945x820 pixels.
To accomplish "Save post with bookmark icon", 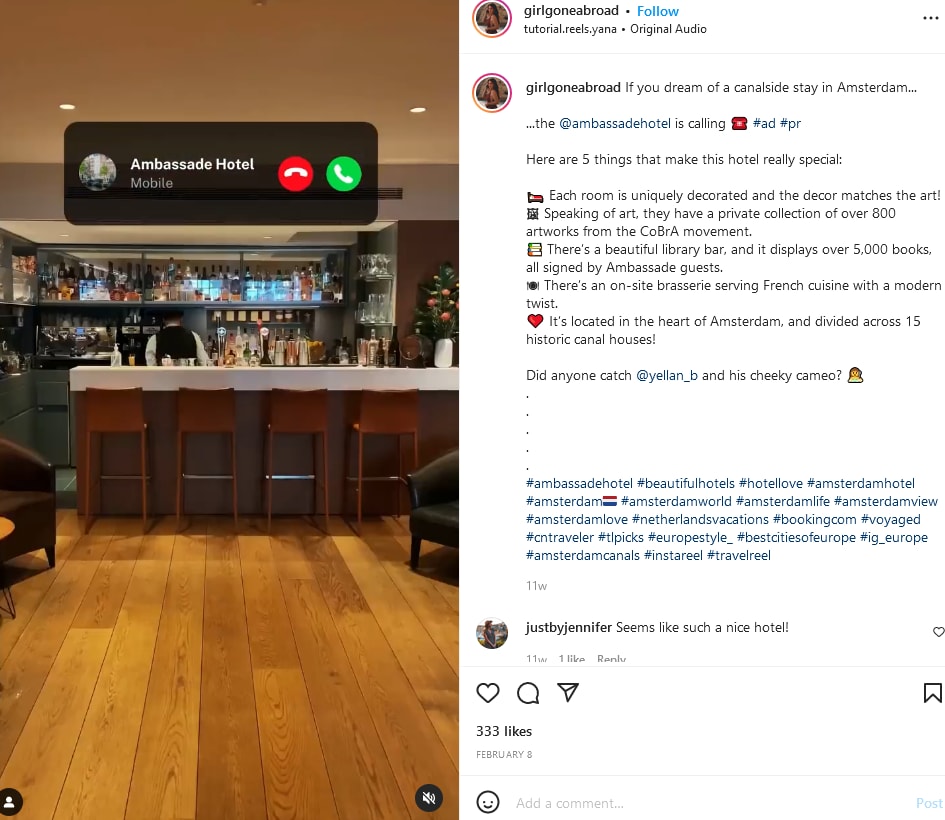I will pos(932,693).
